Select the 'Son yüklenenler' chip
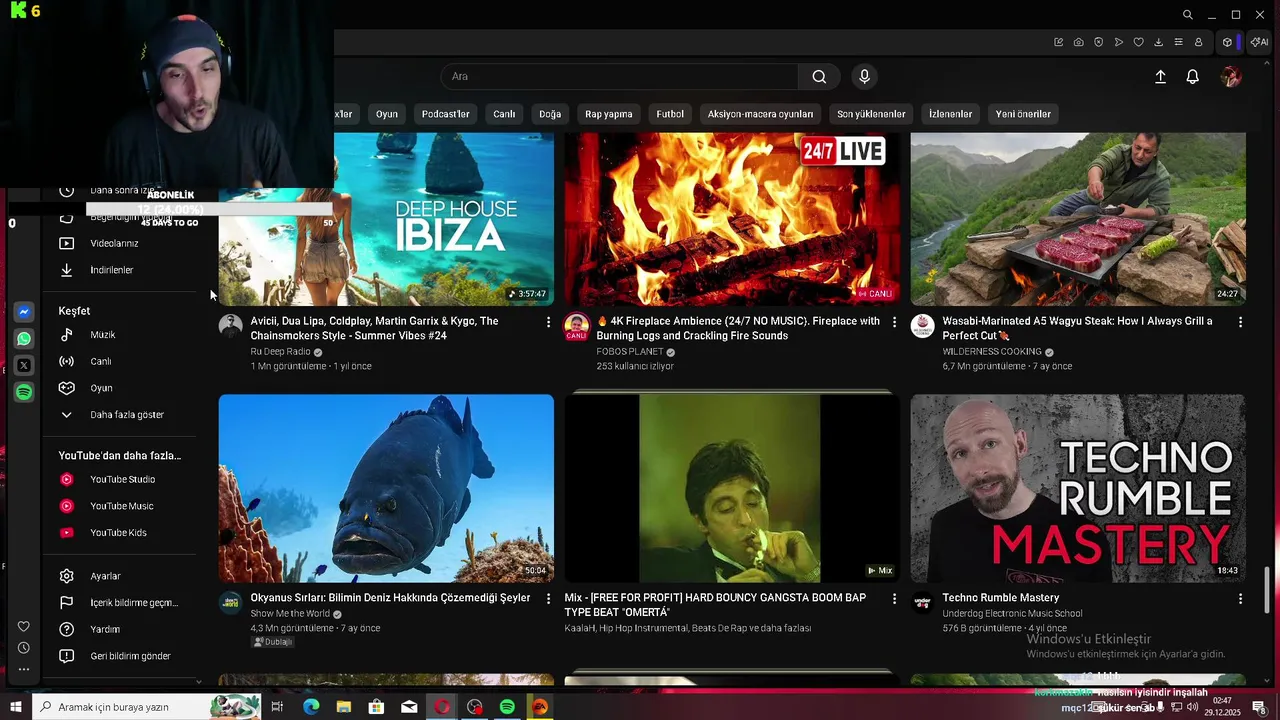The width and height of the screenshot is (1280, 720). [871, 114]
